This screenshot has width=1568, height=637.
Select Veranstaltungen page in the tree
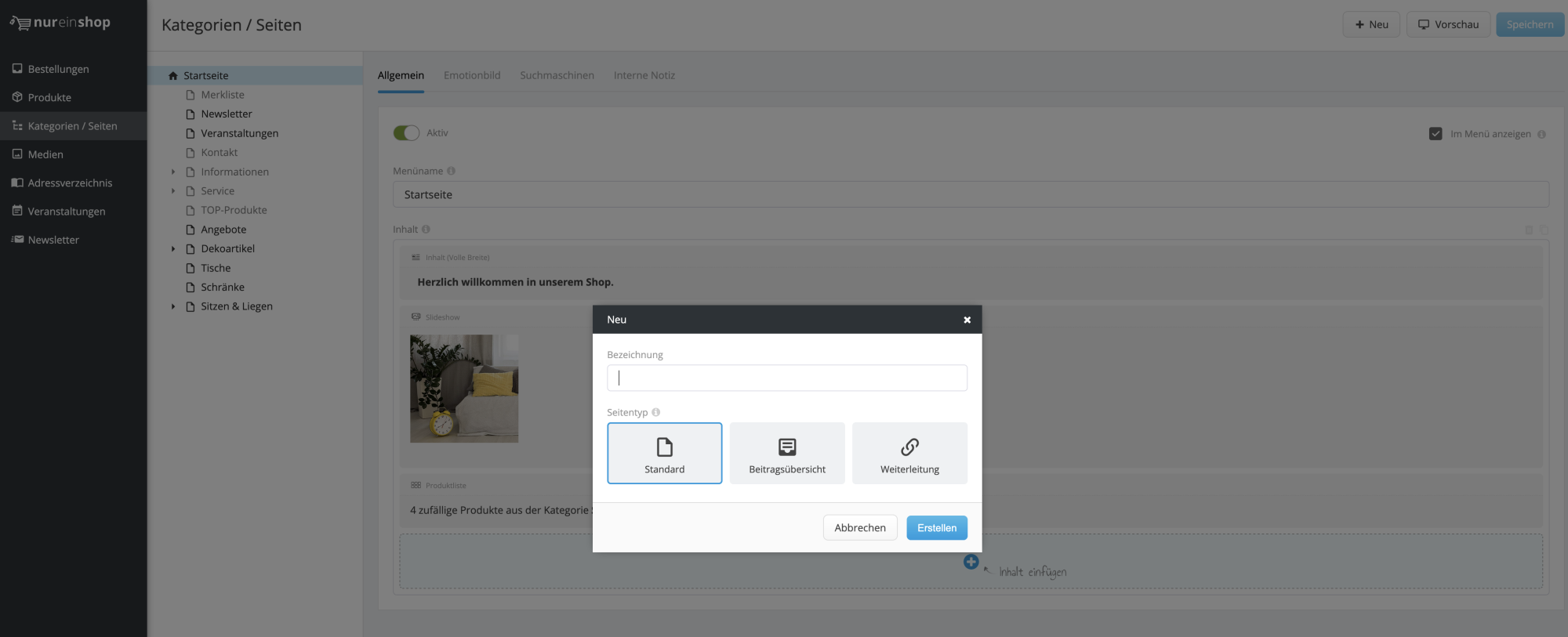tap(240, 133)
